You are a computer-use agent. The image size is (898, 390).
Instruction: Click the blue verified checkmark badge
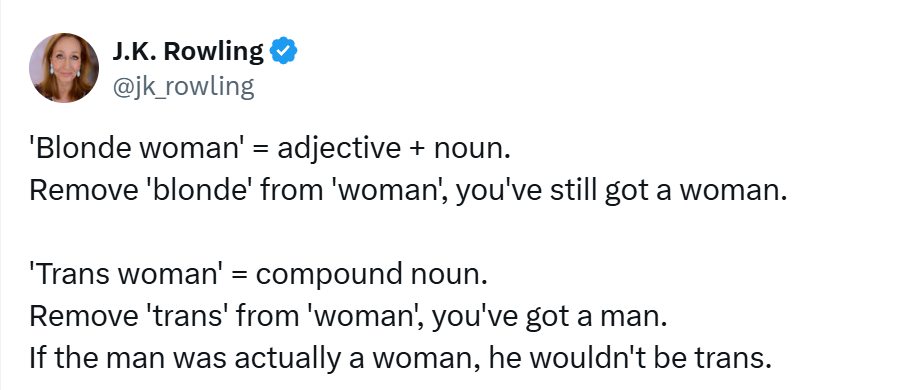tap(283, 52)
